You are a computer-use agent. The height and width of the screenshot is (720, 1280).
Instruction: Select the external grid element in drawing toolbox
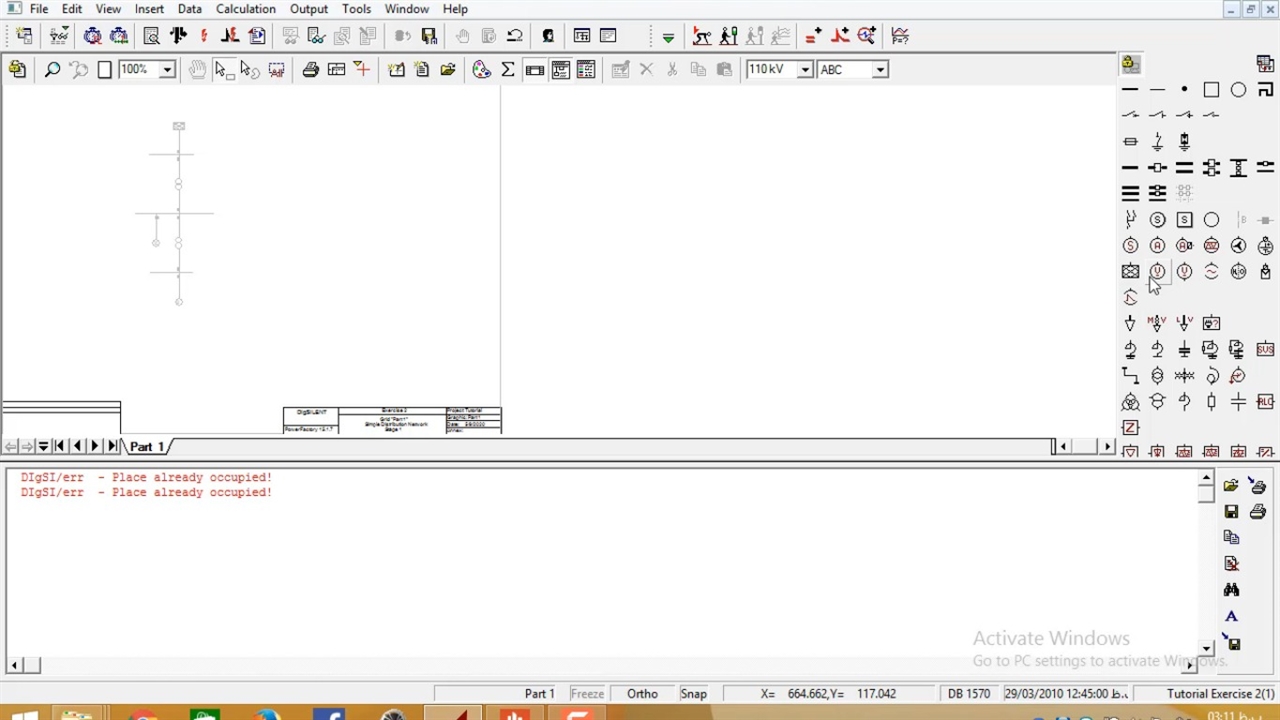(x=1130, y=272)
